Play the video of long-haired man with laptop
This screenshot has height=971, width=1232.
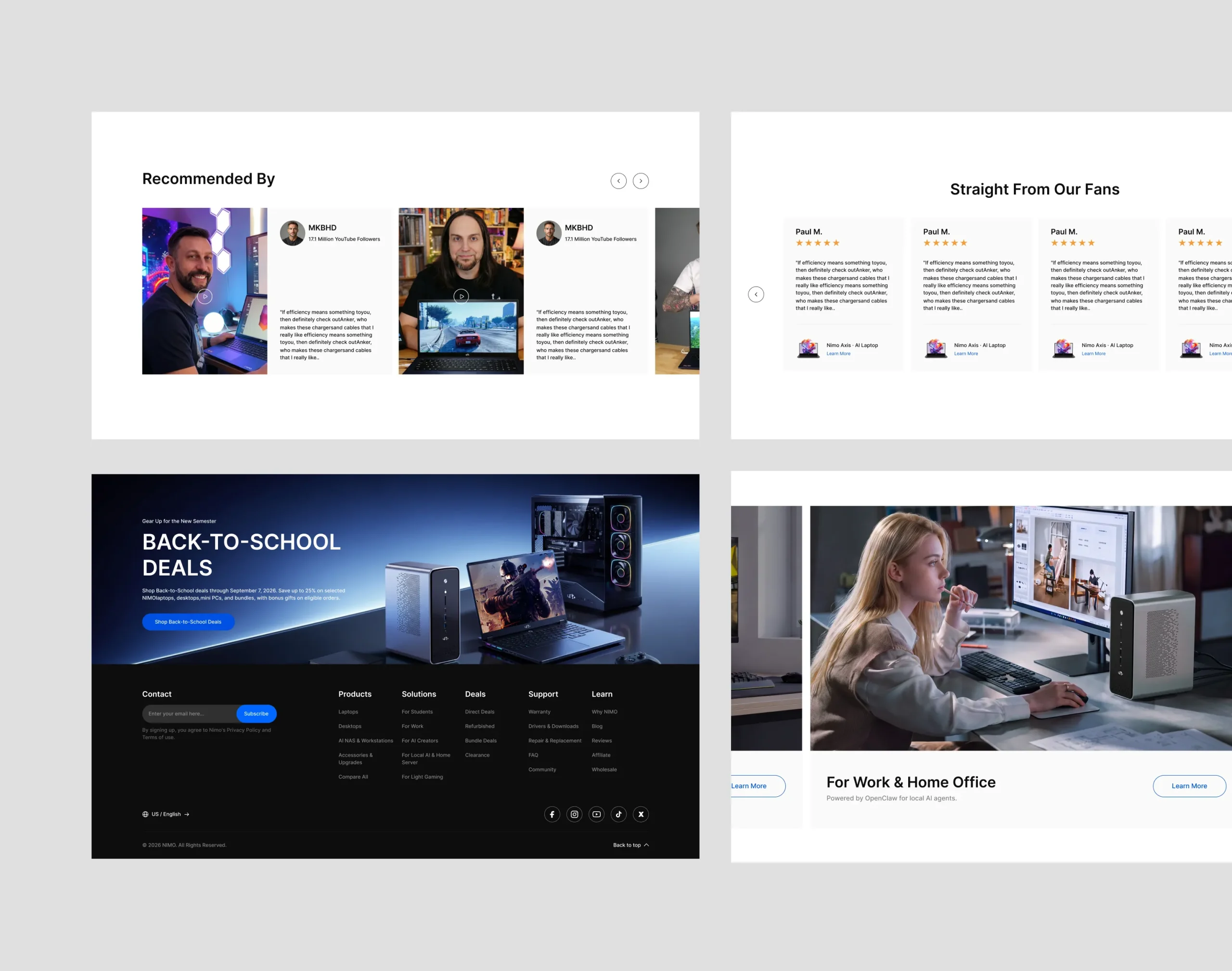tap(461, 296)
